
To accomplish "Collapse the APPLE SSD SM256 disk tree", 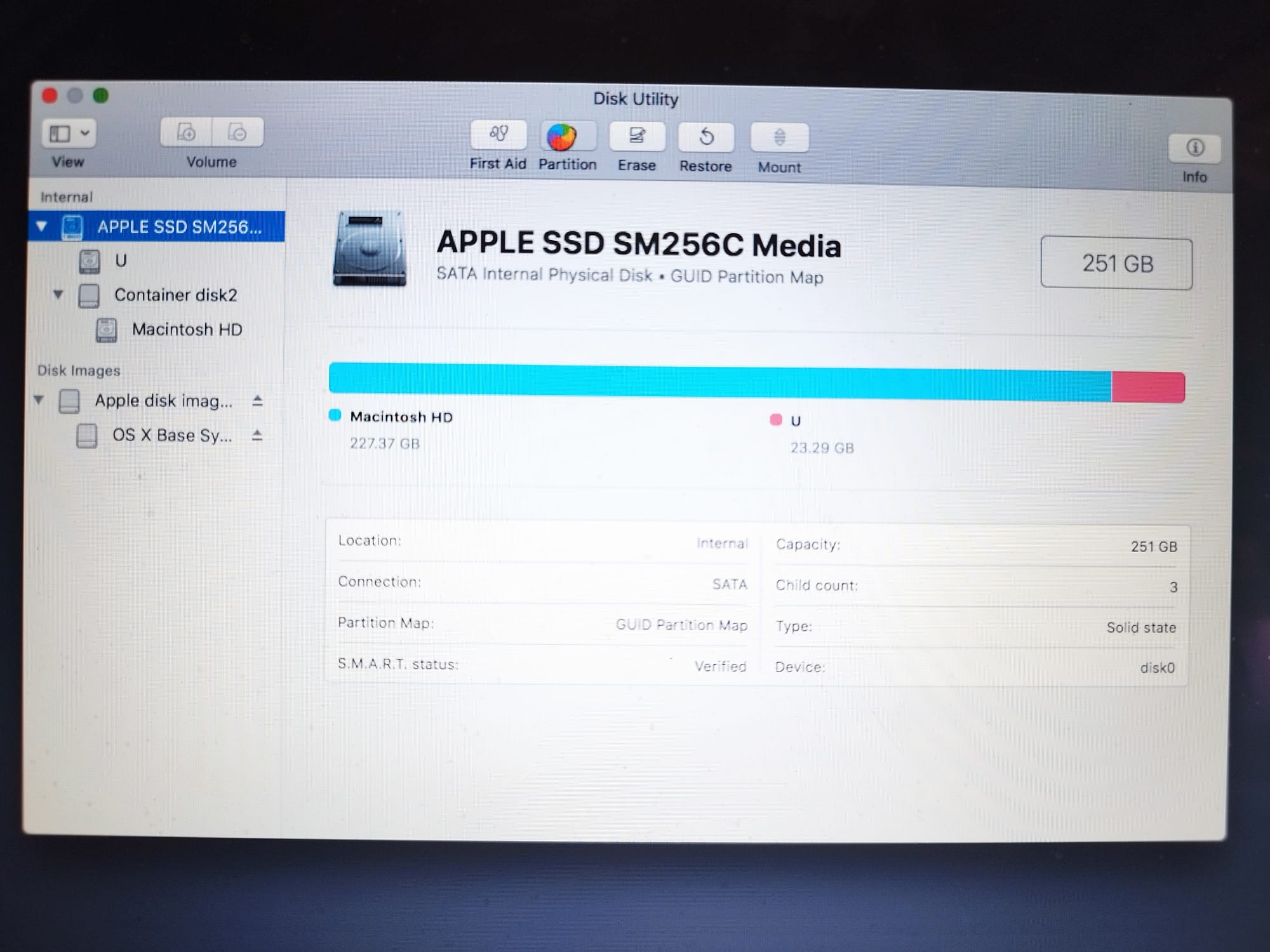I will (42, 227).
